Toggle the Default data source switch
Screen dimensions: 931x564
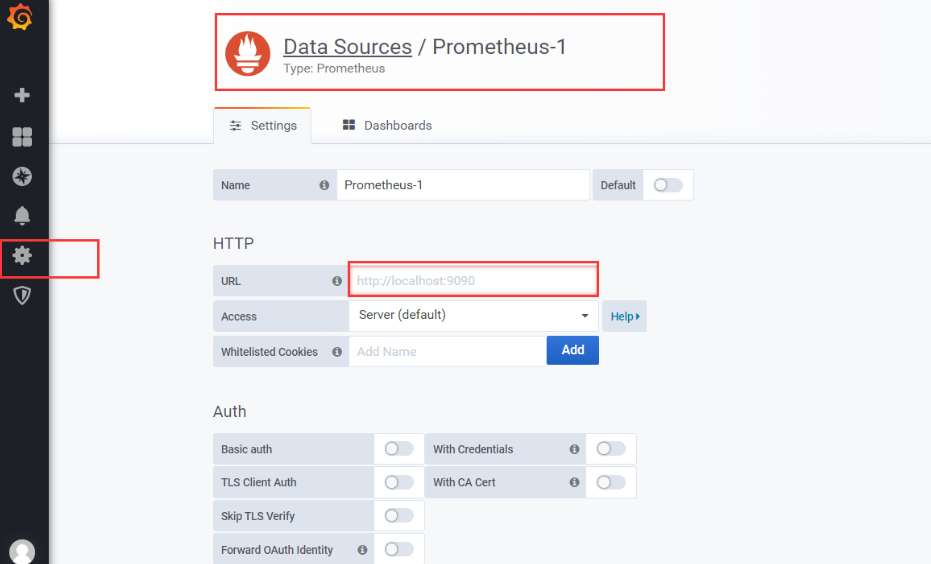point(667,185)
